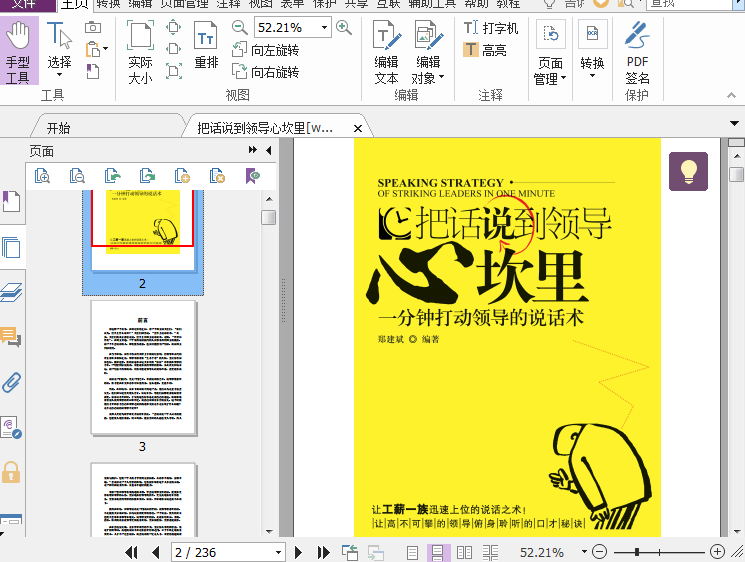The height and width of the screenshot is (562, 745).
Task: Open the Layers sidebar panel
Action: pyautogui.click(x=11, y=292)
